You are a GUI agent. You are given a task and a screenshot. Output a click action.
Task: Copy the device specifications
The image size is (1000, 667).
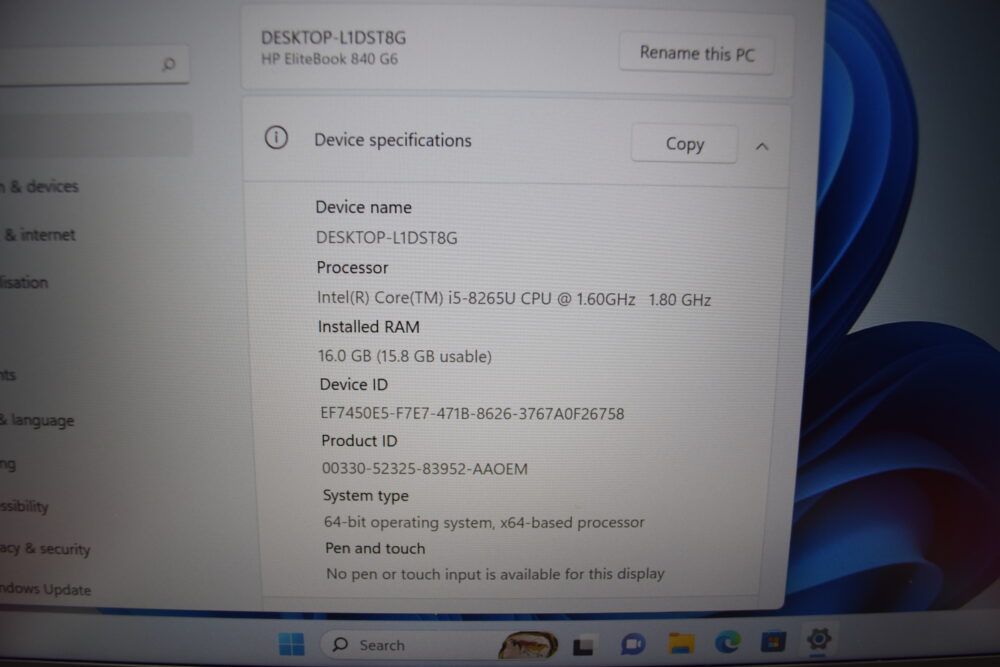pos(684,144)
